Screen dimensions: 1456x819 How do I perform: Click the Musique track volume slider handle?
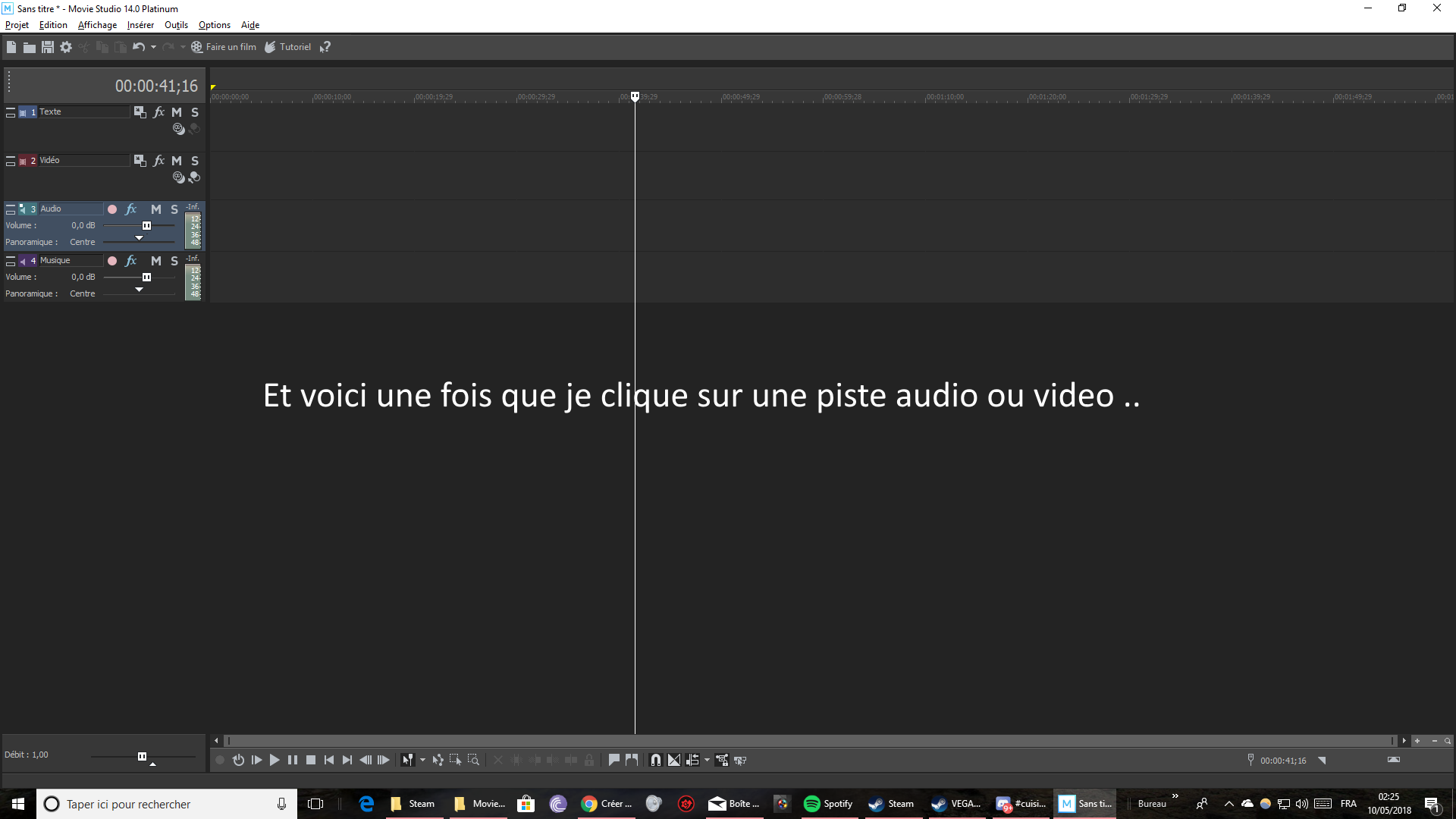coord(146,278)
